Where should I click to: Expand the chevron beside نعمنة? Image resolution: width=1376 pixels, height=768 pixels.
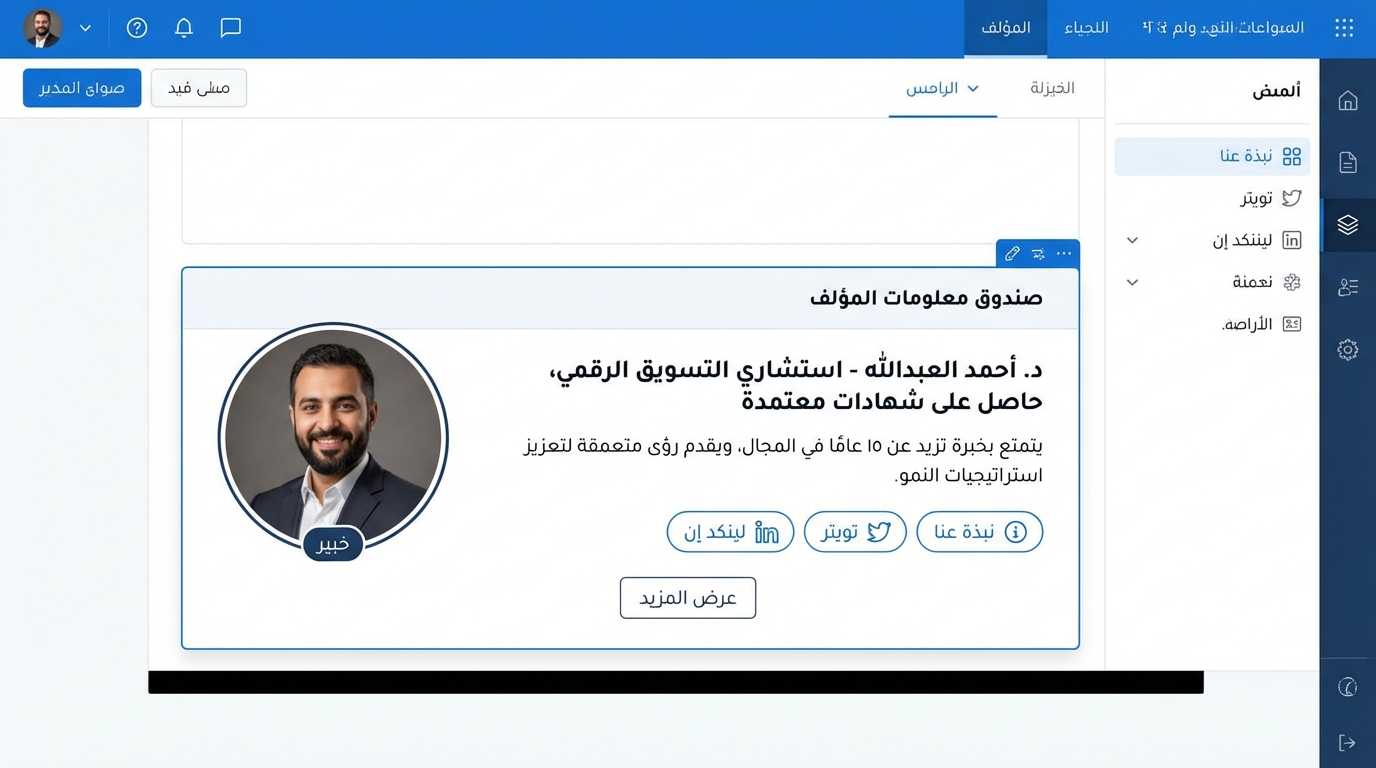point(1132,282)
